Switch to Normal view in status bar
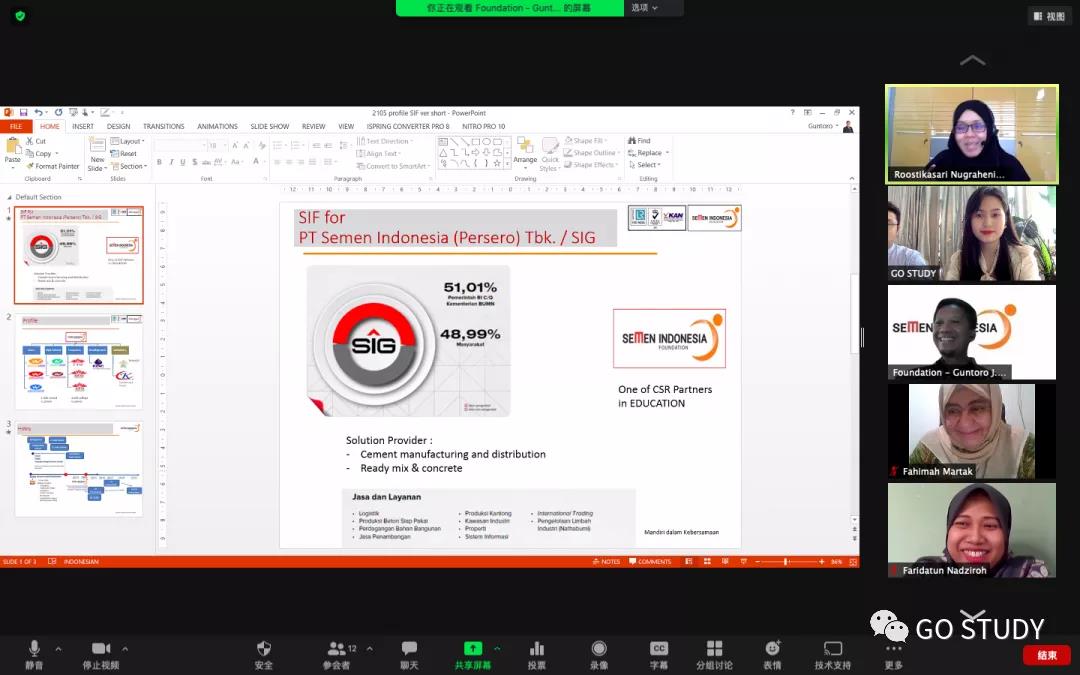 (689, 562)
